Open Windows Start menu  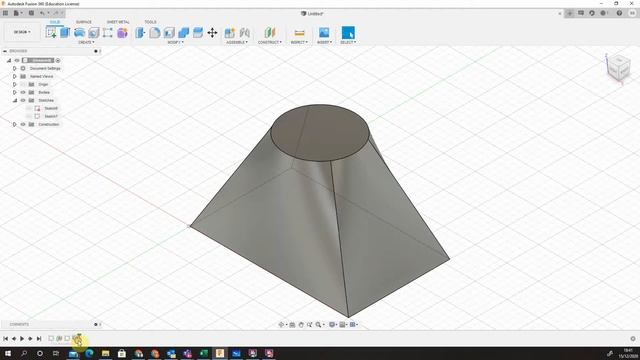[7, 353]
